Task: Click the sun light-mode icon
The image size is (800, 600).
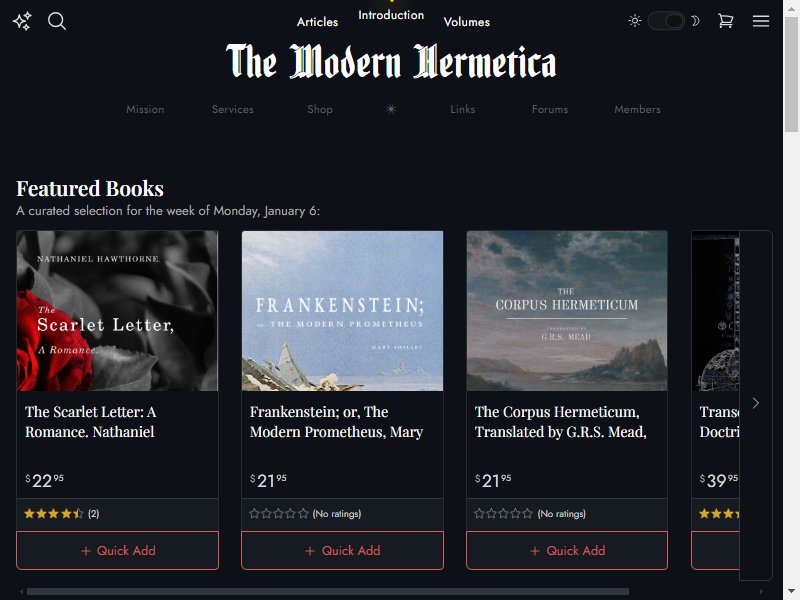Action: (x=635, y=21)
